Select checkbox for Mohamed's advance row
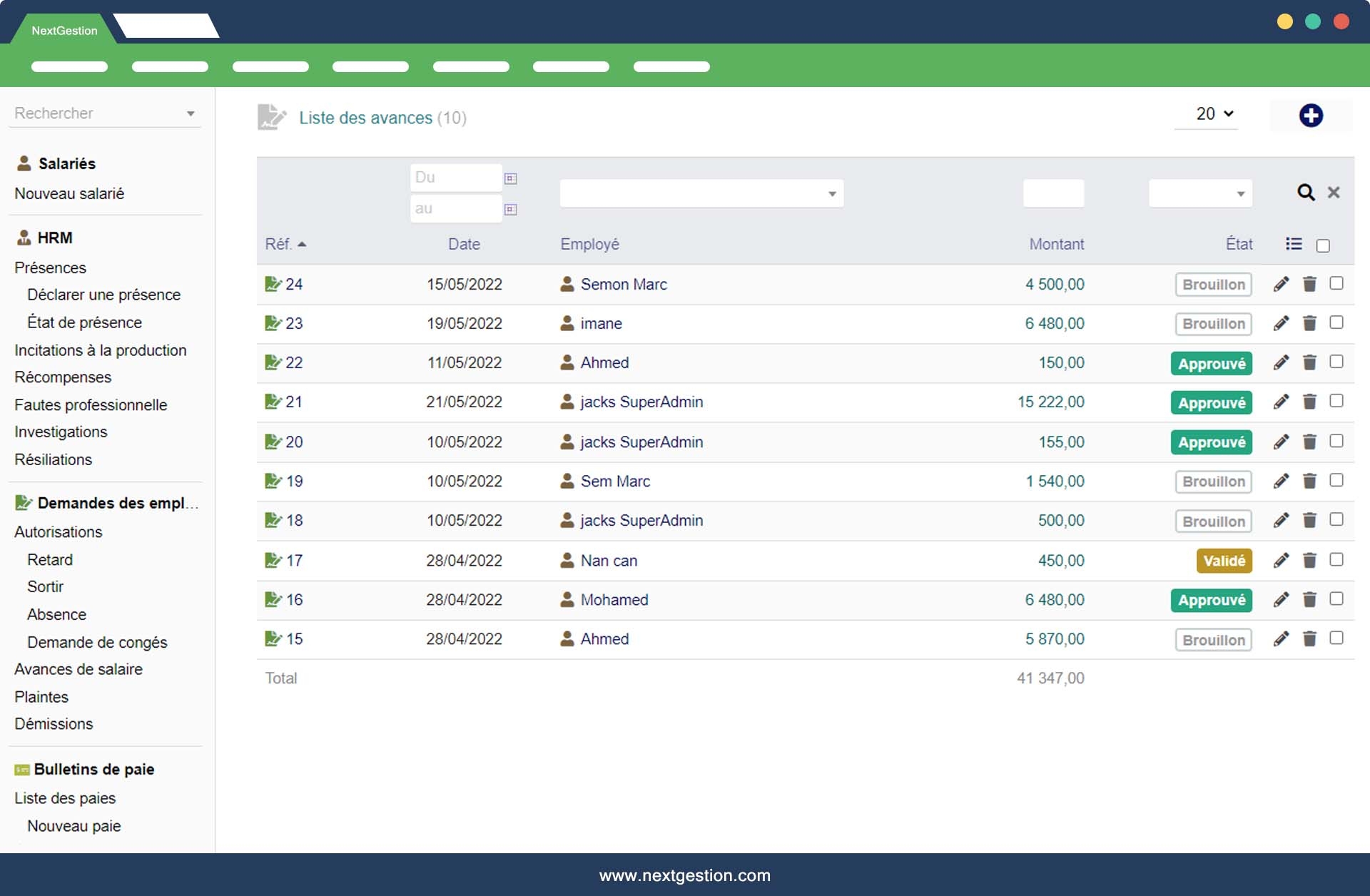The image size is (1370, 896). (1336, 599)
